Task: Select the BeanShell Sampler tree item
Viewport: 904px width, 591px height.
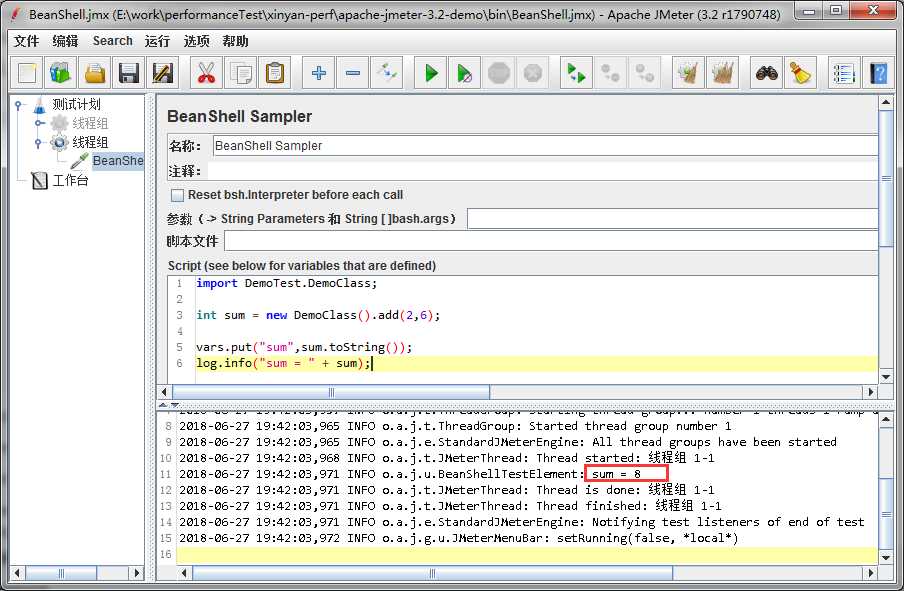Action: 118,160
